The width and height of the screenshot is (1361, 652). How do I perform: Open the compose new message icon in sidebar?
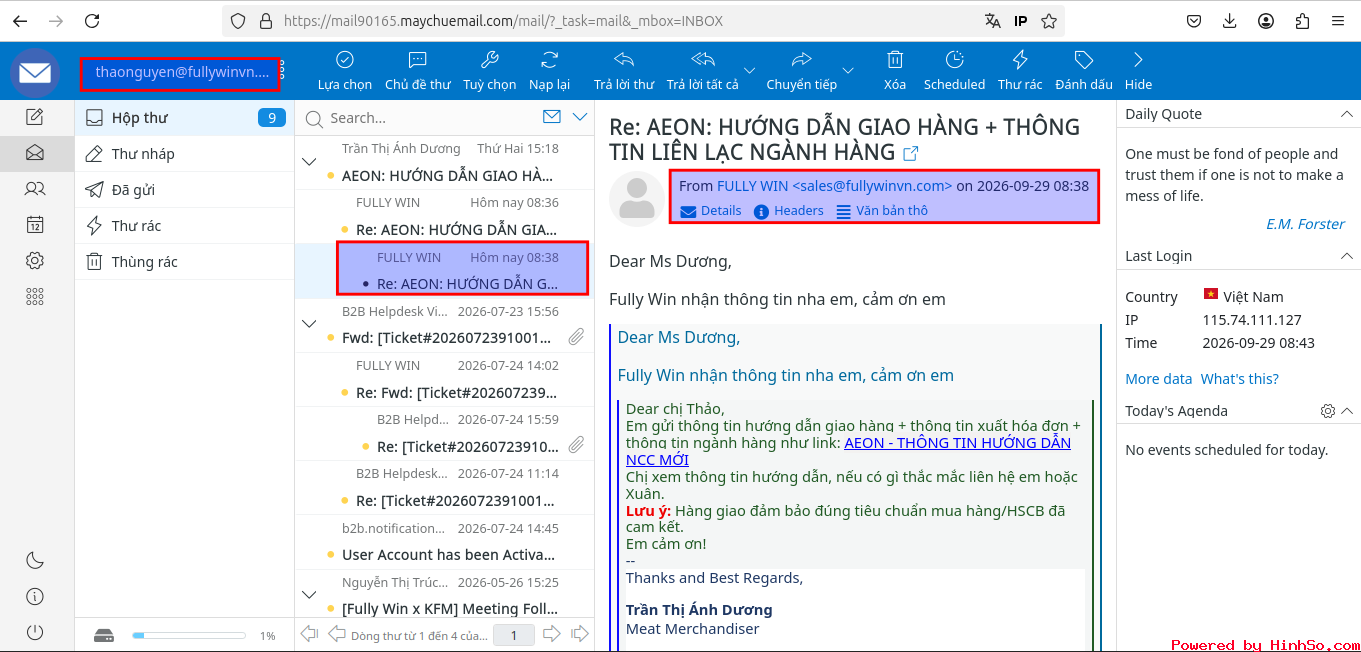35,117
